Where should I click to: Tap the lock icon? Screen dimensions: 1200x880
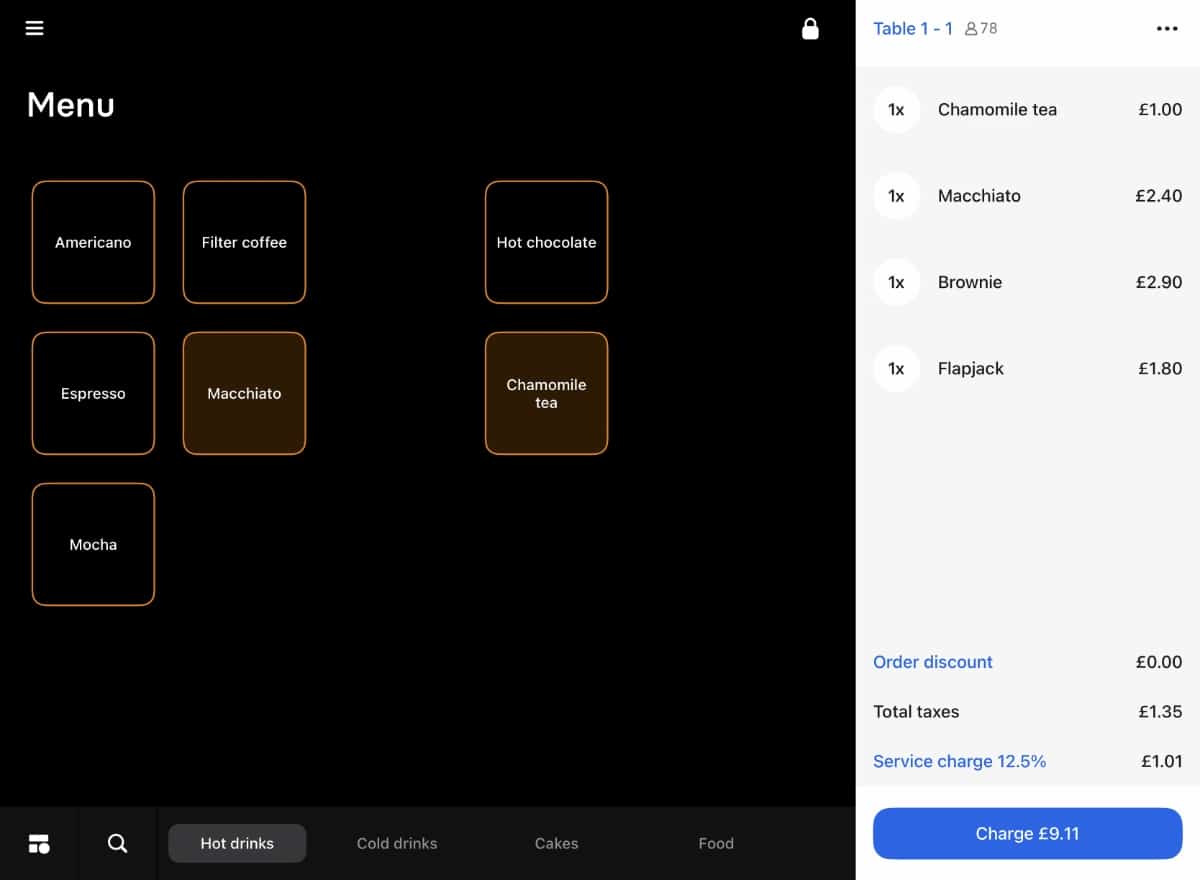coord(810,28)
